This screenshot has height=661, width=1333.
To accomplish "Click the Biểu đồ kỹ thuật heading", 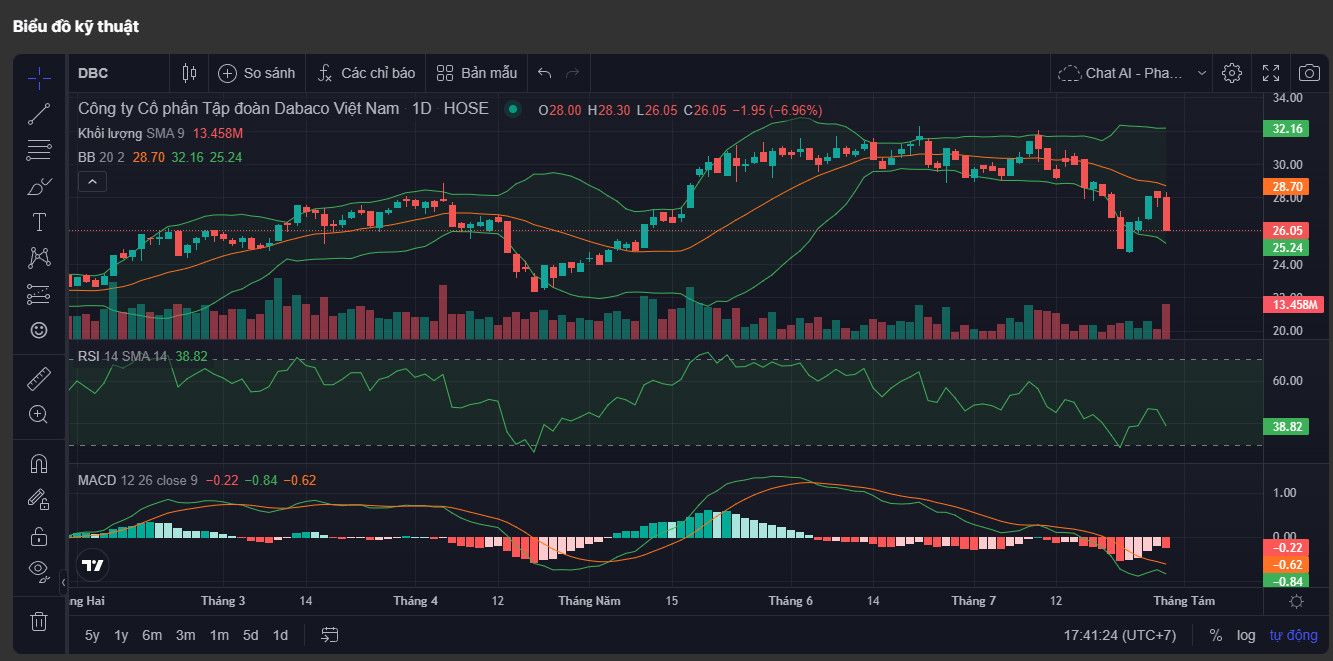I will (76, 26).
